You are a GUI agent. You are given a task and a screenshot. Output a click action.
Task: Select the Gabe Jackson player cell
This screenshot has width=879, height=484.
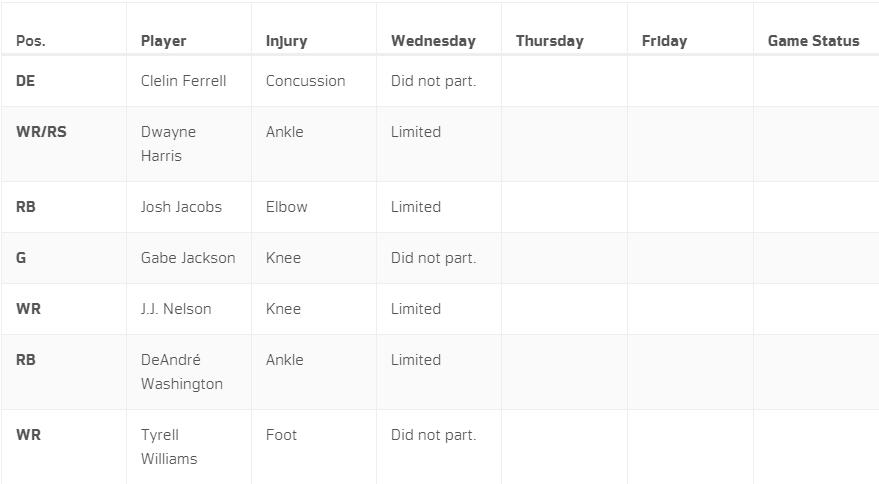(188, 258)
